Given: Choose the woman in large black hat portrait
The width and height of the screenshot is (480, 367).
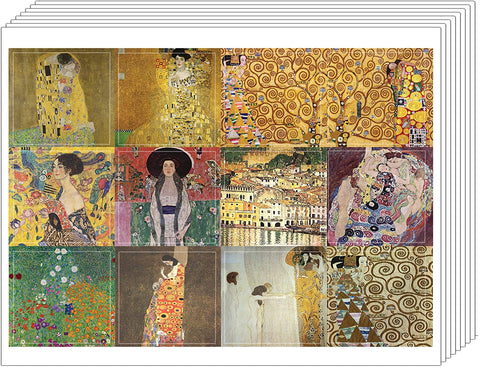Looking at the screenshot, I should point(168,197).
